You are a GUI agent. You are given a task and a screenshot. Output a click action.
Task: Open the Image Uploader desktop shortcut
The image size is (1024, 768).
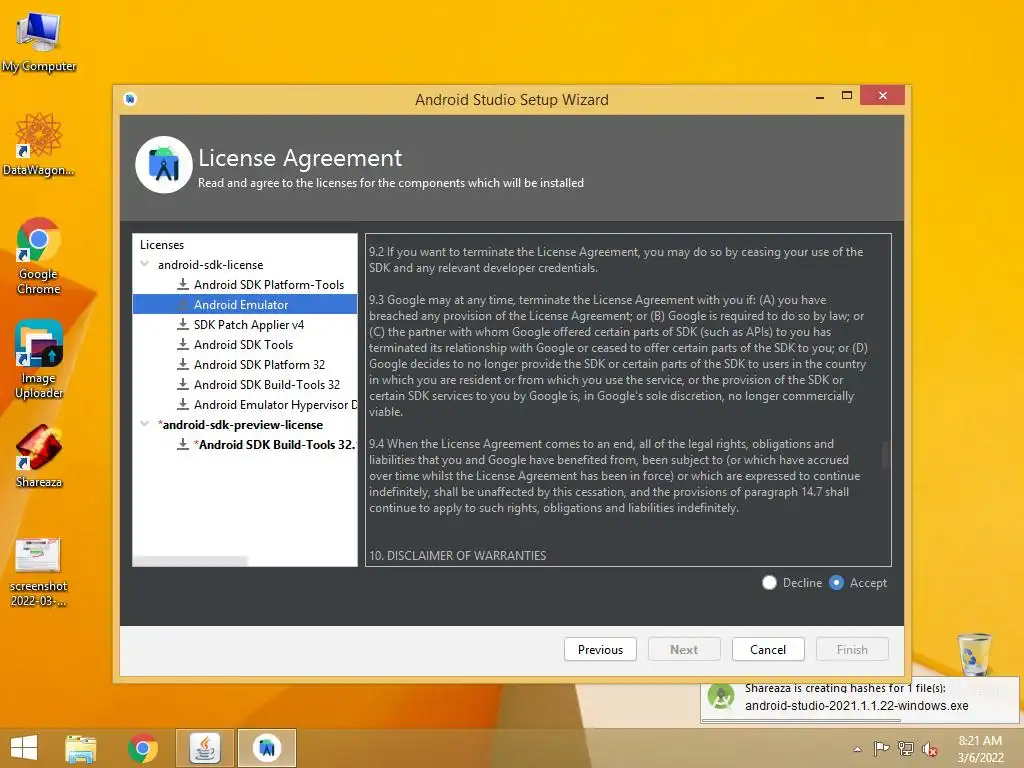39,359
